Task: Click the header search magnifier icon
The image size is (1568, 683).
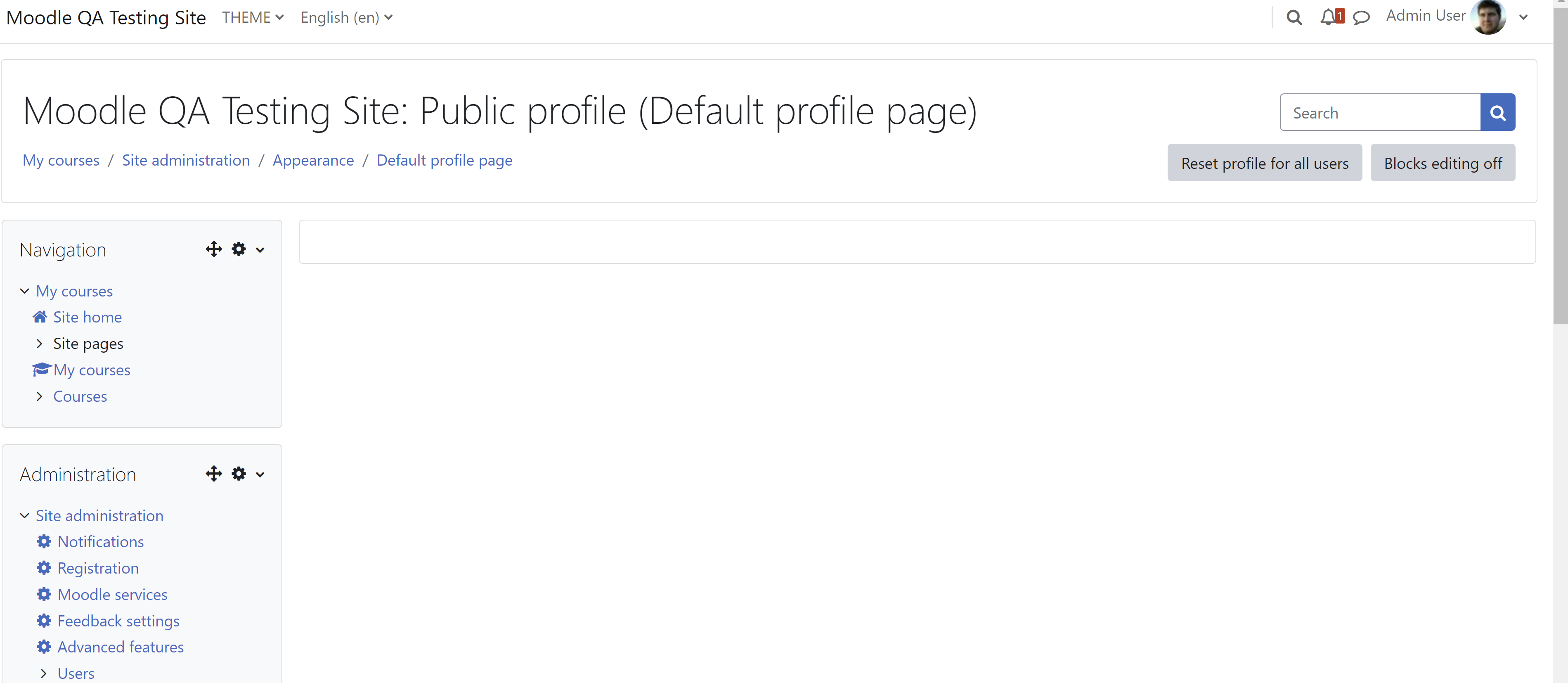Action: pos(1294,18)
